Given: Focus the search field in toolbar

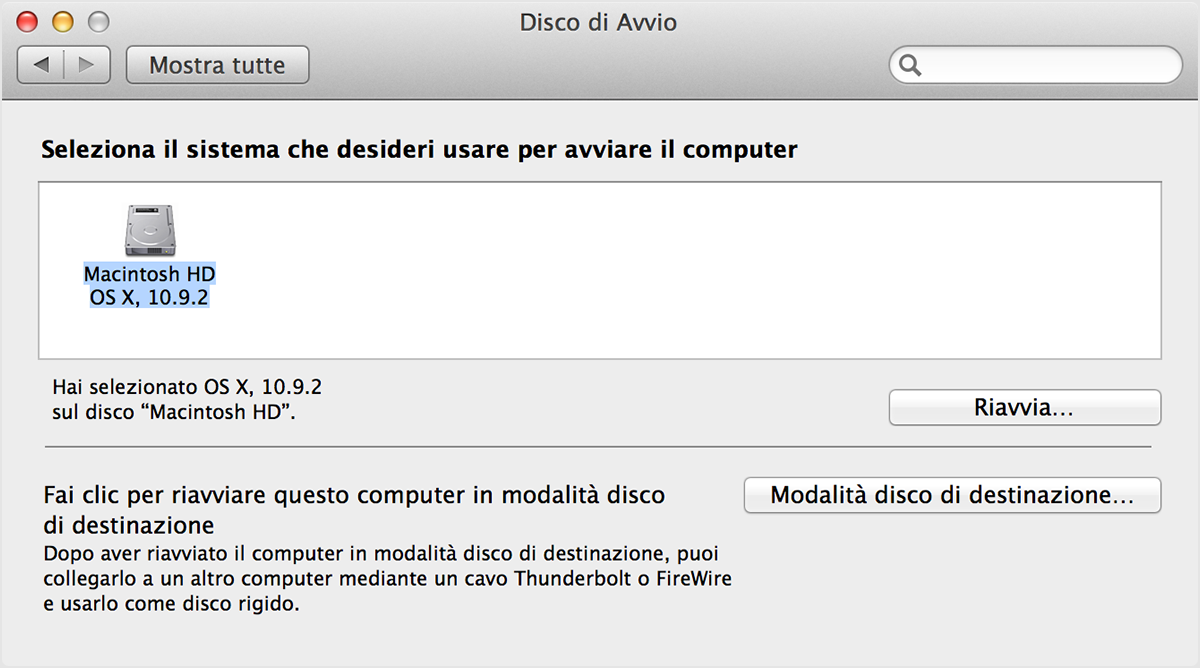Looking at the screenshot, I should coord(1035,65).
